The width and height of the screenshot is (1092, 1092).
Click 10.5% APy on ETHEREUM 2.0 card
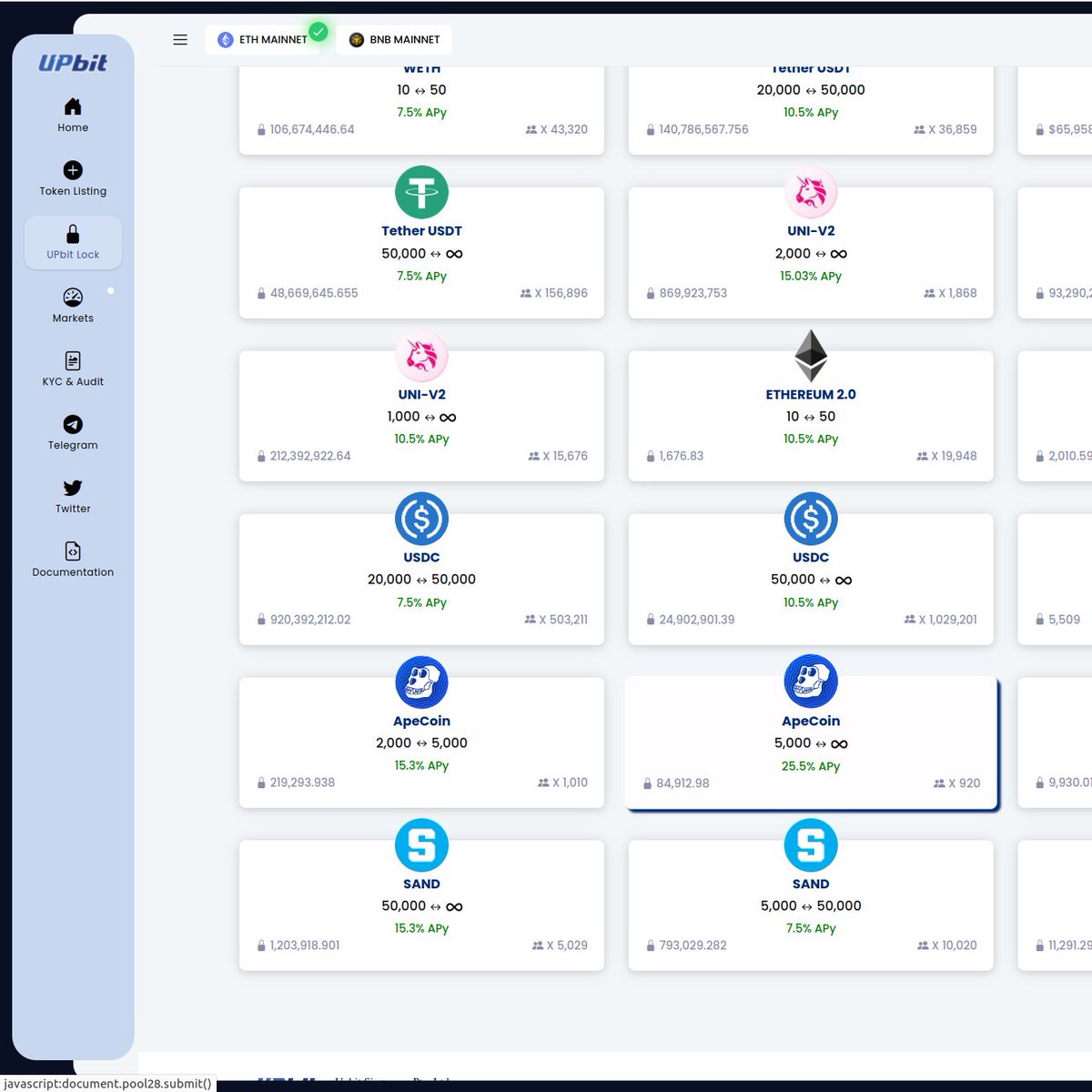[x=811, y=440]
